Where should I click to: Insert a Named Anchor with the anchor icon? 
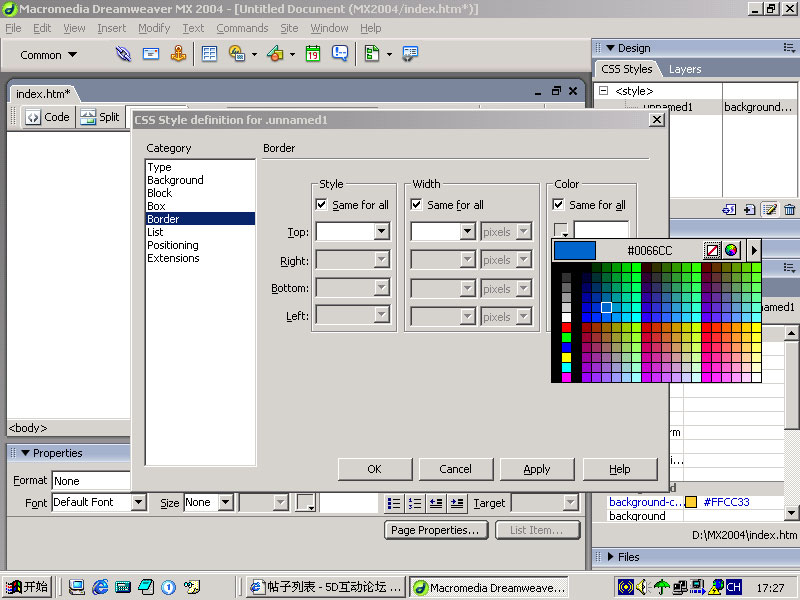point(178,54)
